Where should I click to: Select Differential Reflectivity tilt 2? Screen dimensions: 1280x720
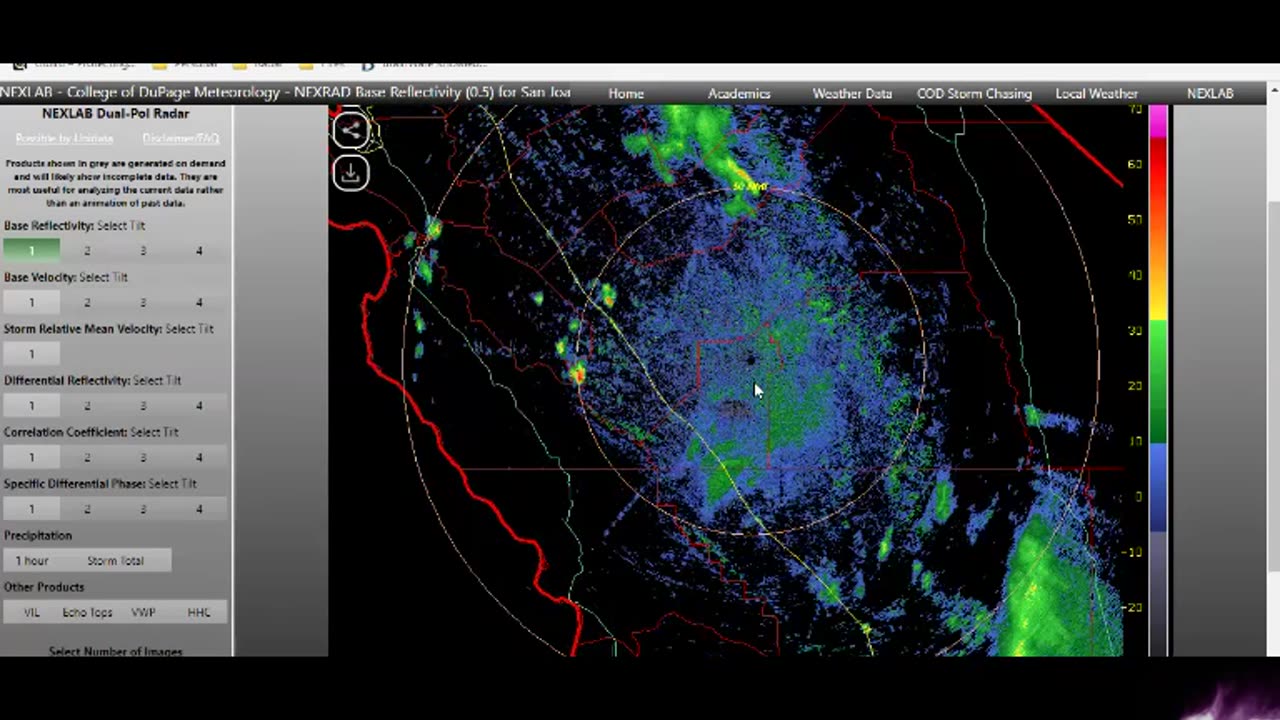pos(87,405)
